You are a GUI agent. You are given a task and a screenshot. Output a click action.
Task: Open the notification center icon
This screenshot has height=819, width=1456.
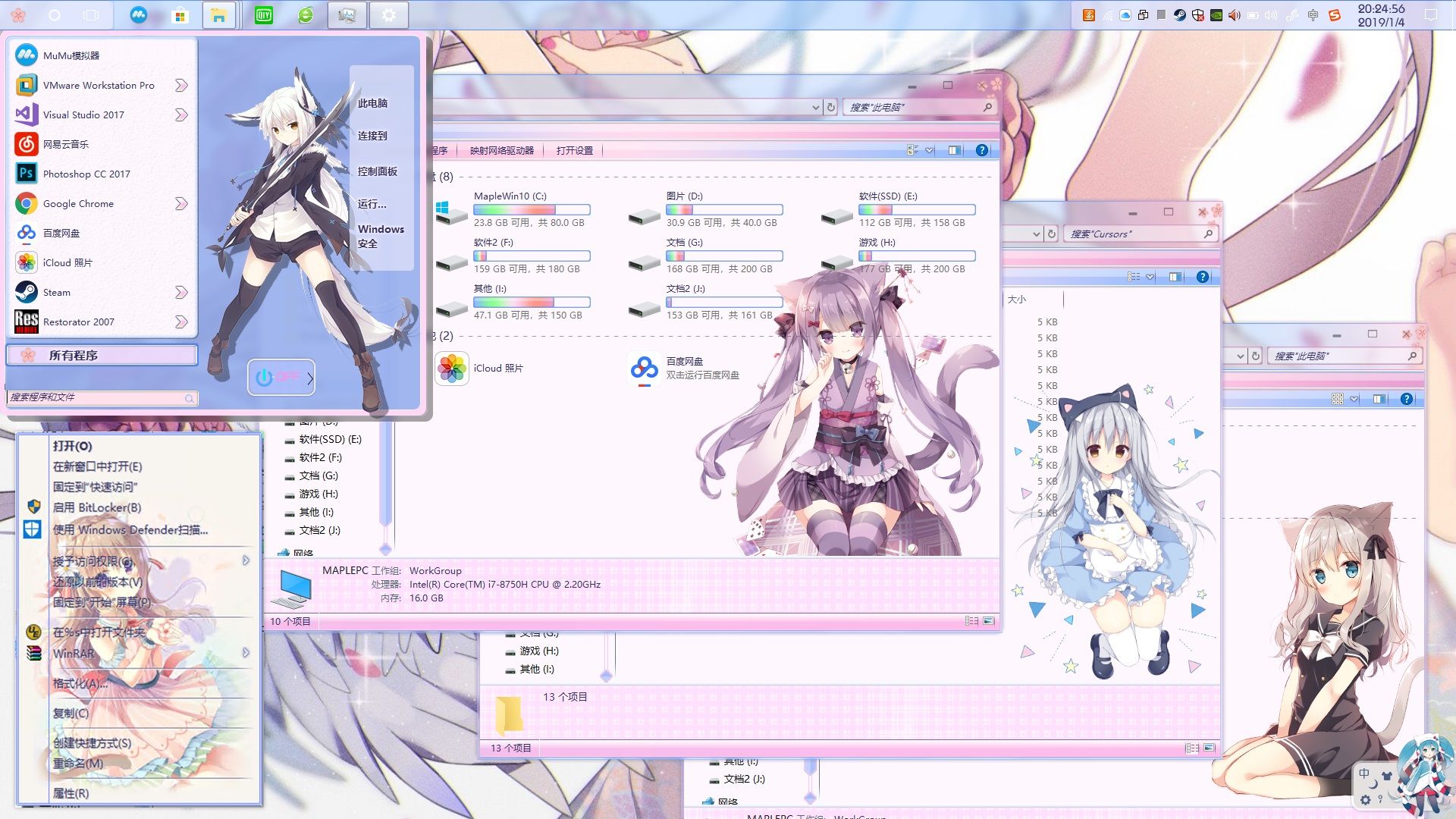1431,15
